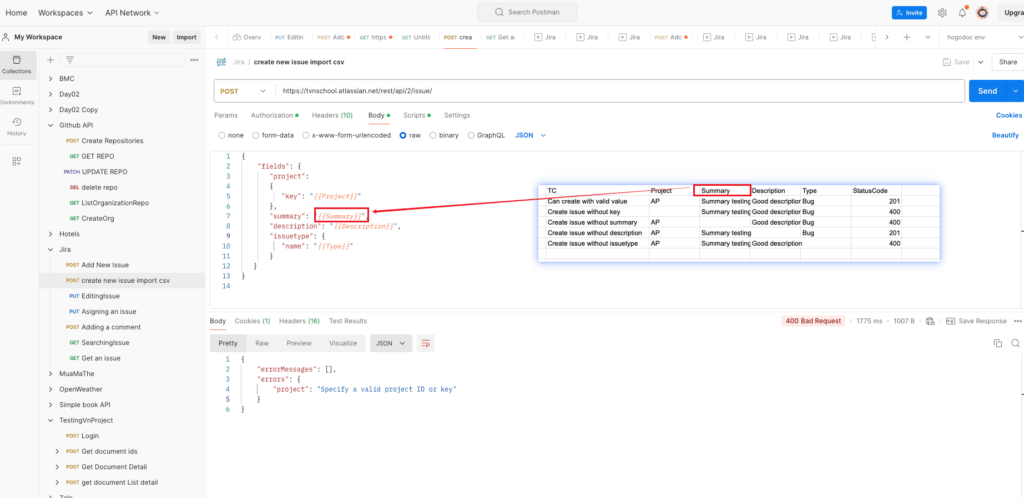This screenshot has width=1024, height=498.
Task: Open Add New Issue request in Jira
Action: pos(105,265)
